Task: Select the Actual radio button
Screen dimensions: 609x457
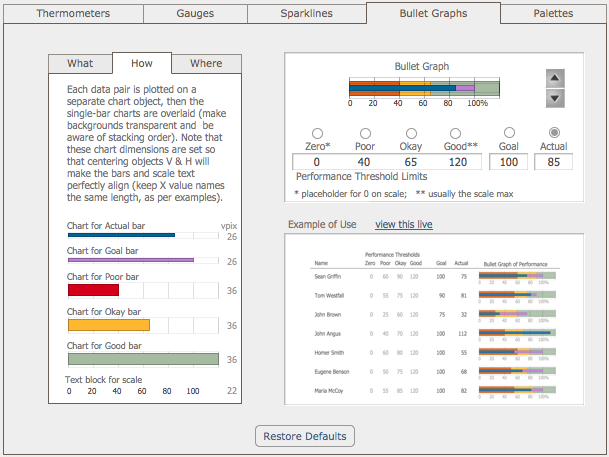Action: click(554, 133)
